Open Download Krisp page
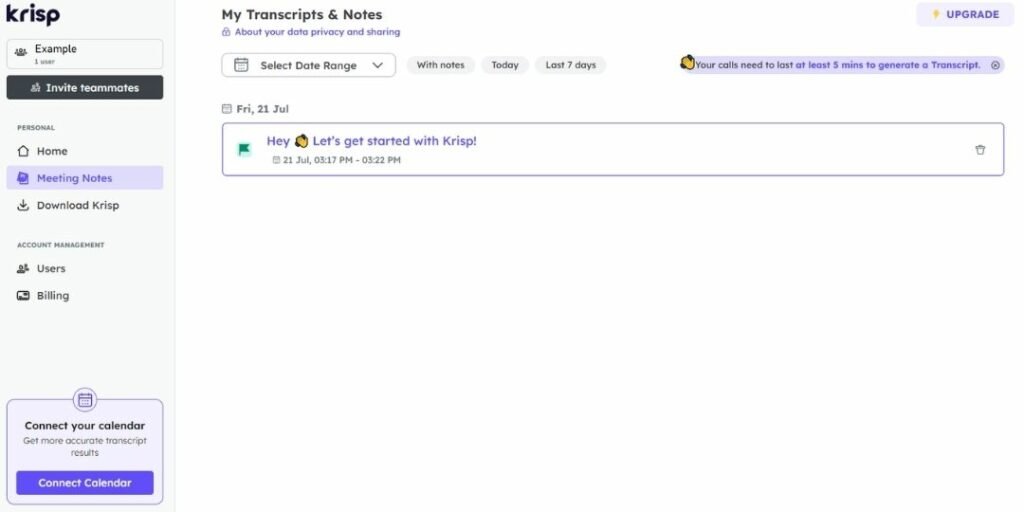Viewport: 1024px width, 512px height. coord(85,205)
